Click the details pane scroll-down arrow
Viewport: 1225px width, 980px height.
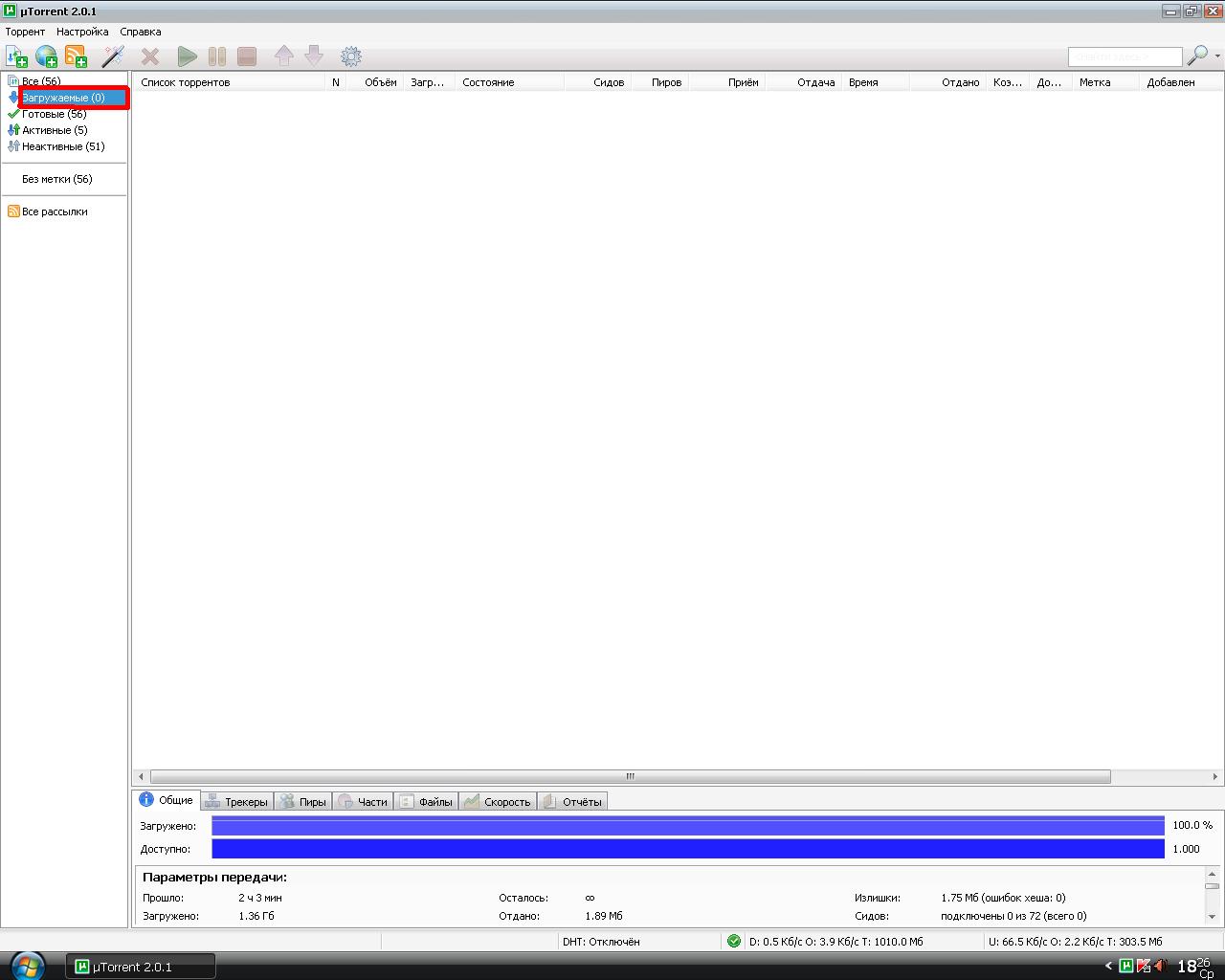(1213, 917)
